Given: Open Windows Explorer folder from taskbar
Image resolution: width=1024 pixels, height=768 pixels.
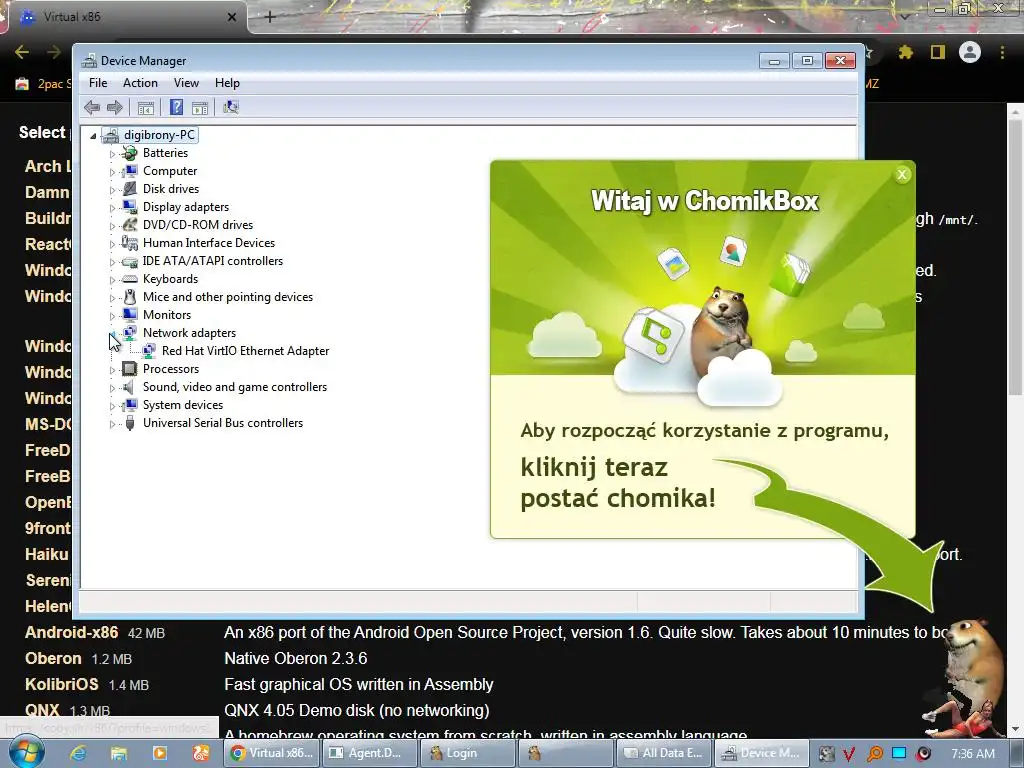Looking at the screenshot, I should pyautogui.click(x=119, y=753).
